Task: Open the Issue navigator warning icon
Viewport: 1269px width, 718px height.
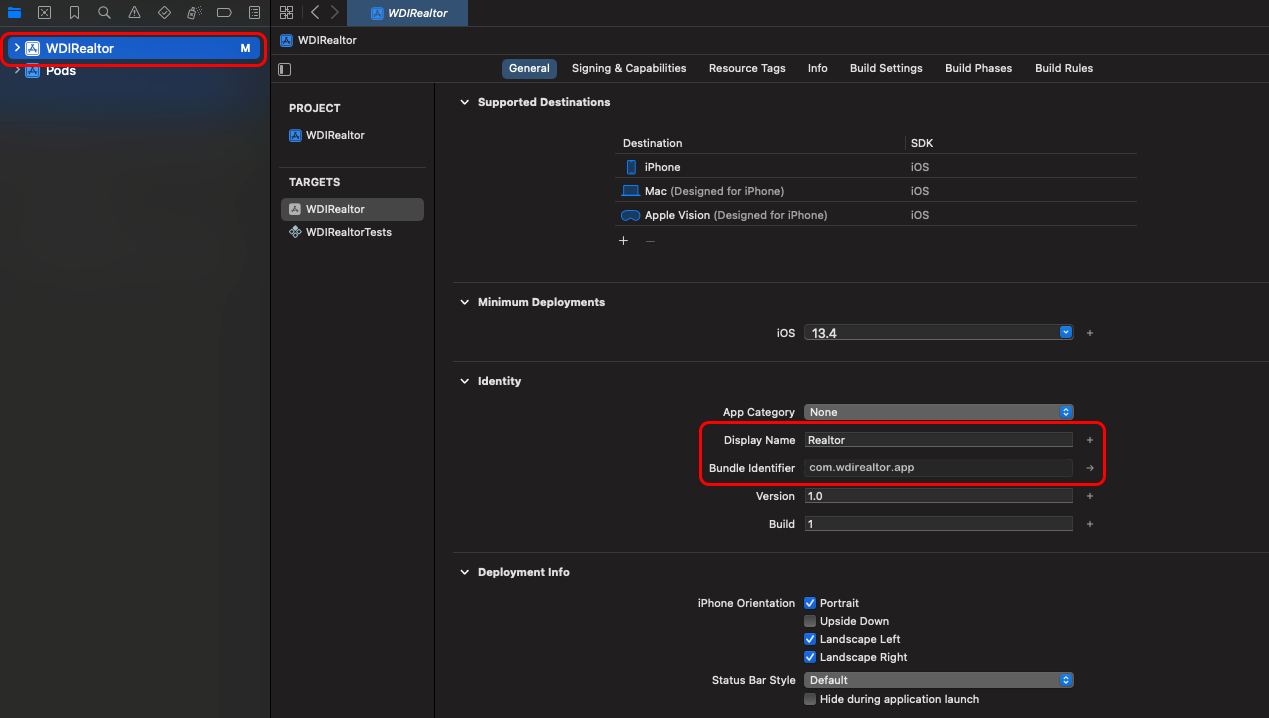Action: (x=134, y=13)
